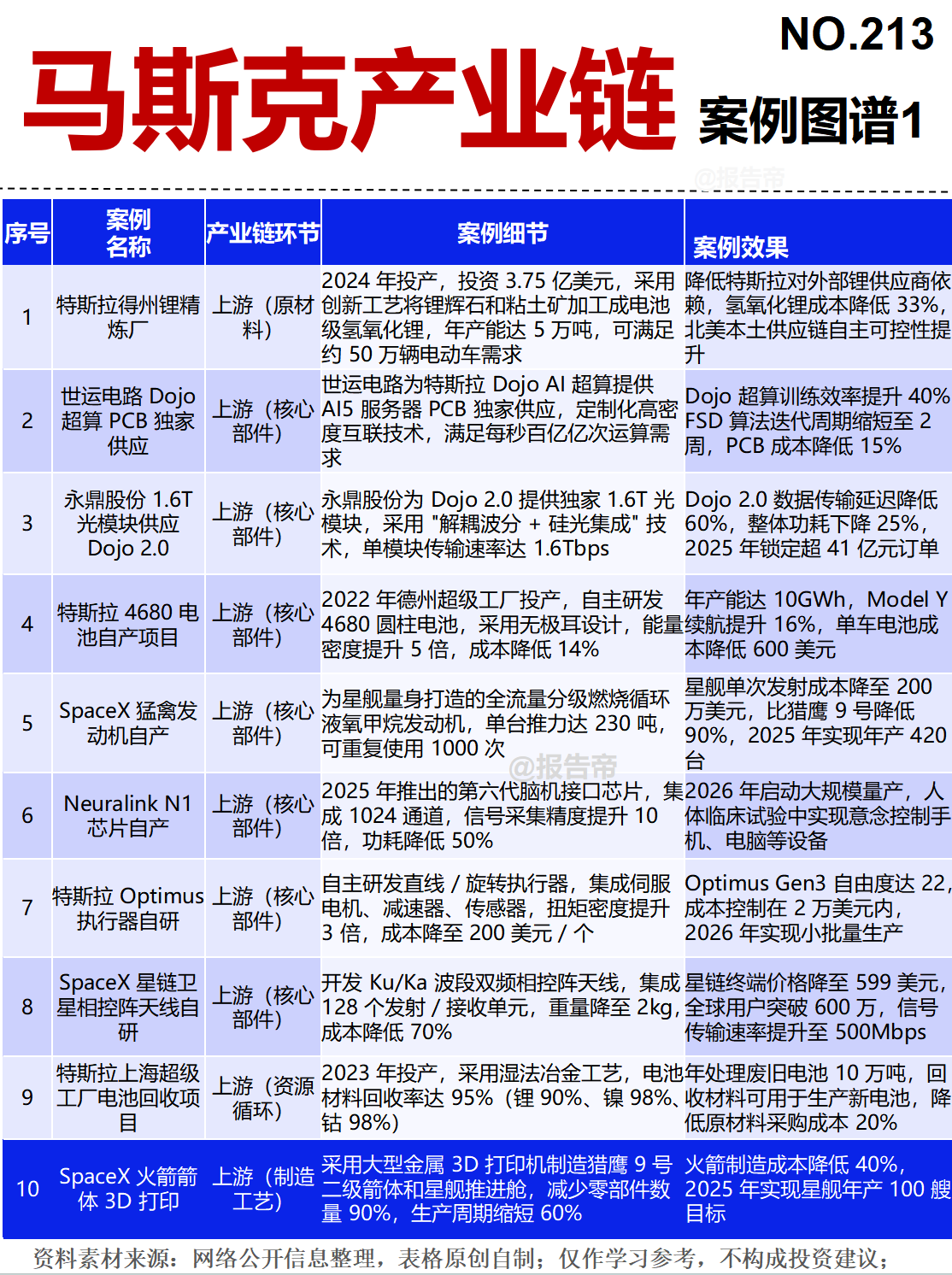Viewport: 952px width, 1275px height.
Task: Click the sequence number 5 cell
Action: pos(26,723)
